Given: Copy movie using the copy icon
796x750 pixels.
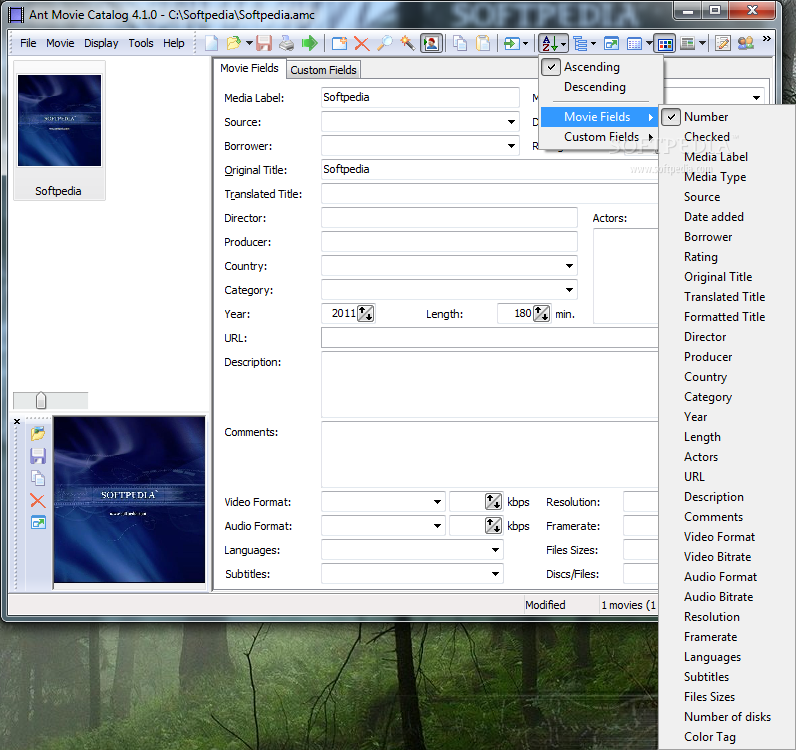Looking at the screenshot, I should tap(460, 44).
